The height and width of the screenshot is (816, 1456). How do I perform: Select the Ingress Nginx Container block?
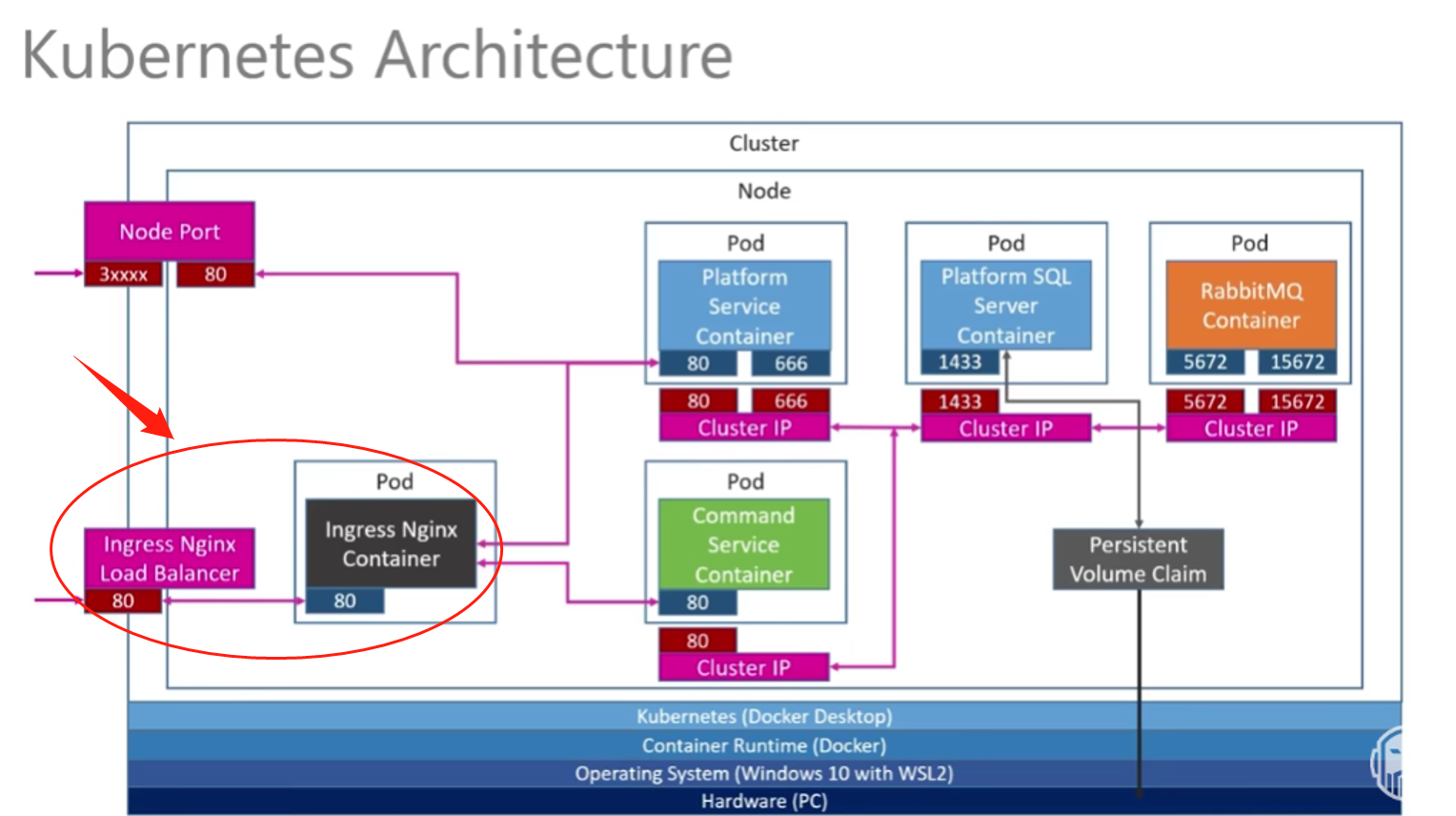[391, 543]
